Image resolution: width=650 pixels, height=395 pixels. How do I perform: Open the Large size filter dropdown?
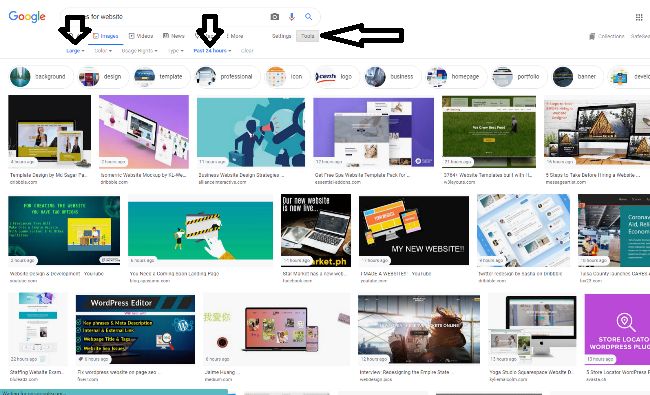click(75, 51)
